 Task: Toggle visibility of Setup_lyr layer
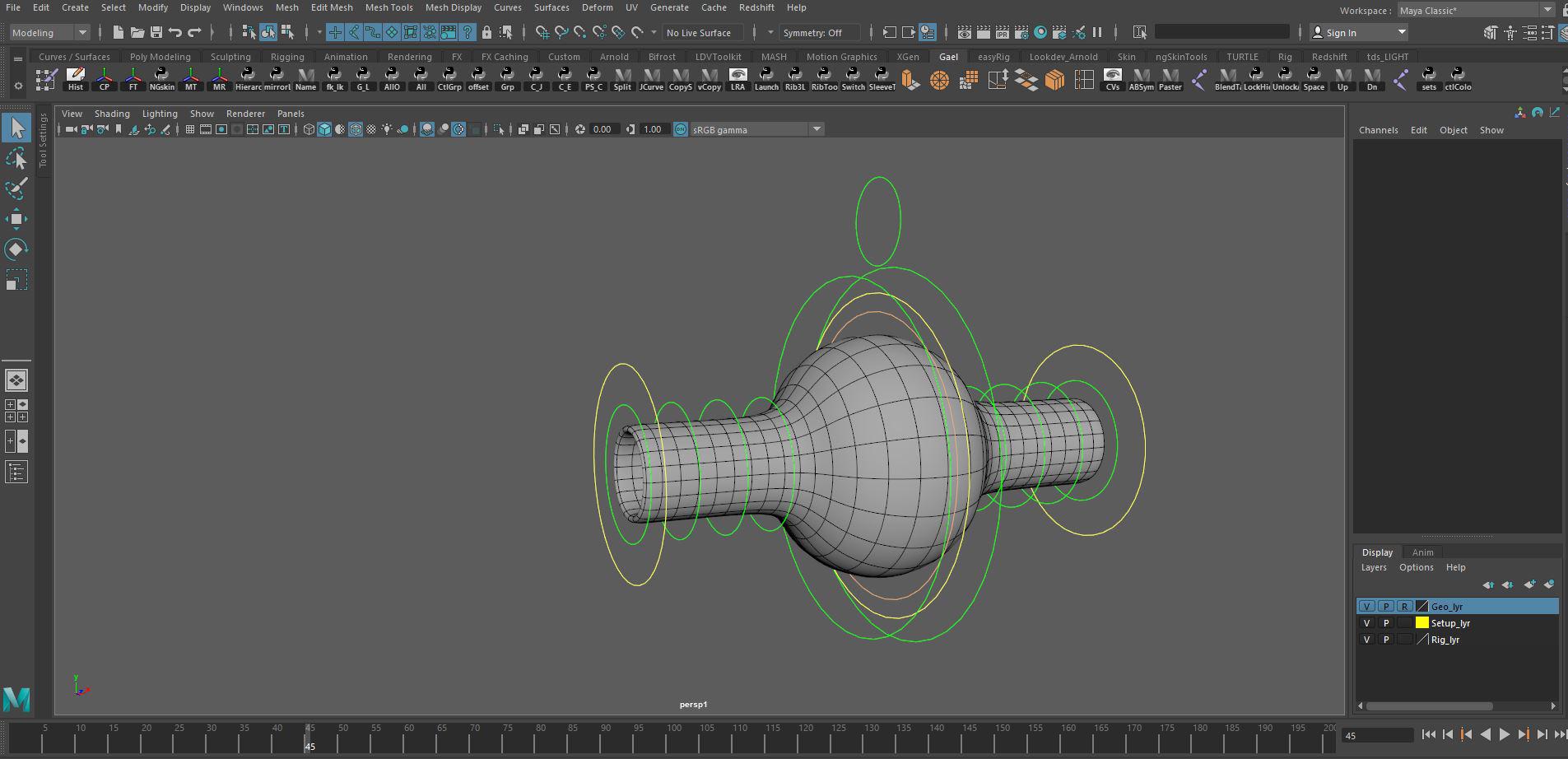pyautogui.click(x=1367, y=623)
